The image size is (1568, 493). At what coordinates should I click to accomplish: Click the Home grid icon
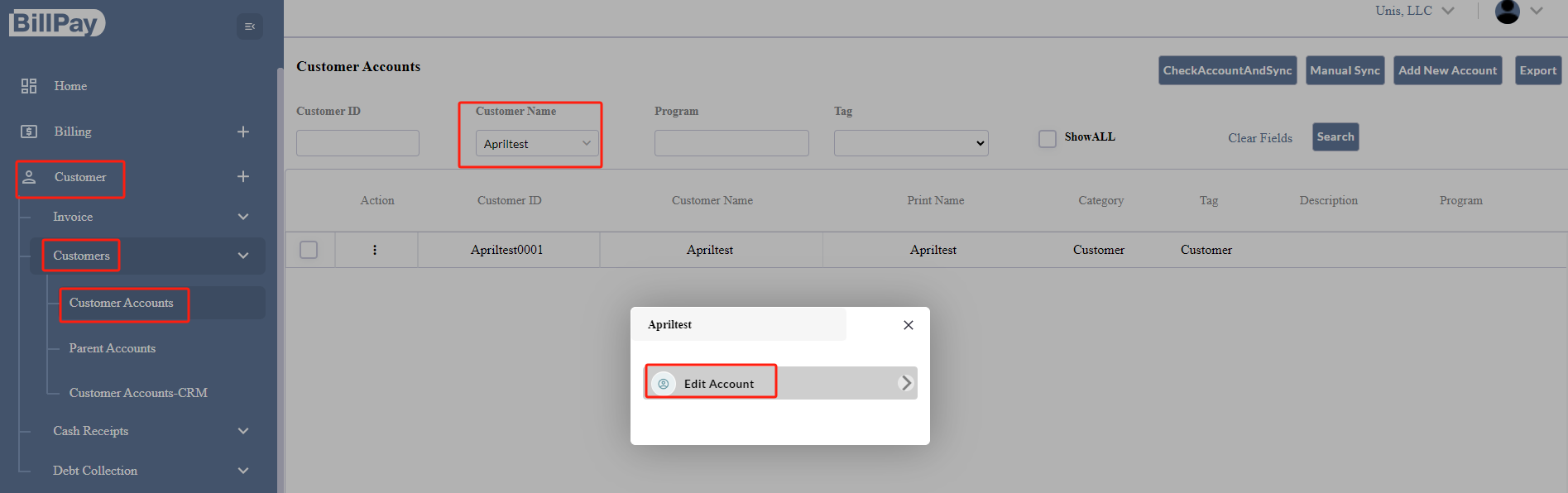point(29,86)
